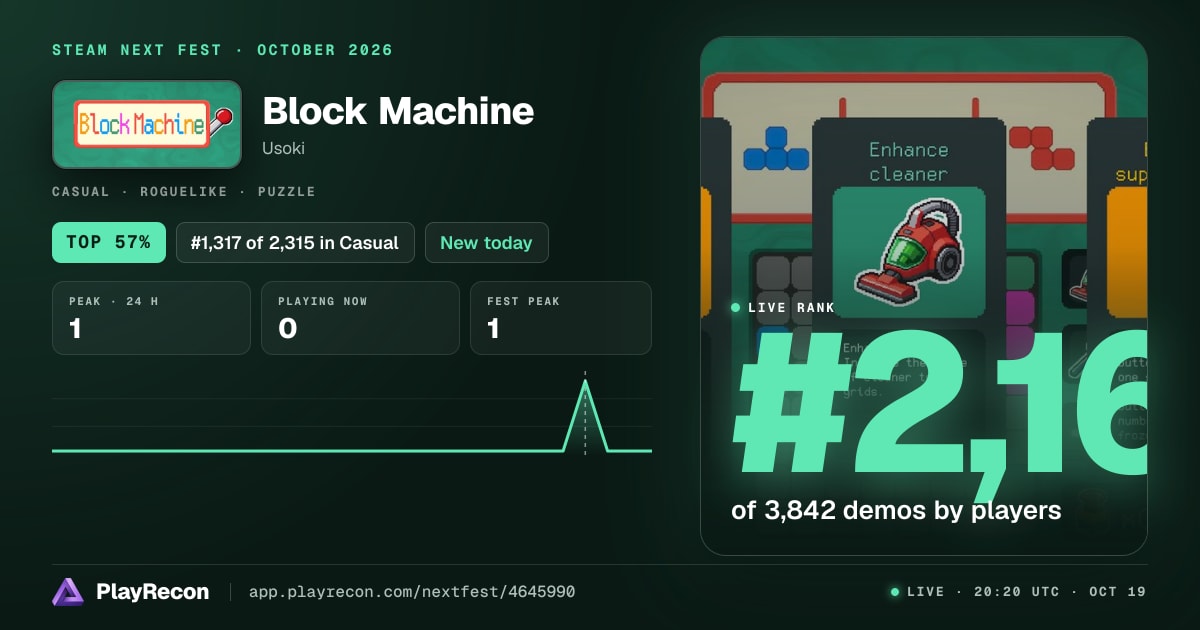Click the Block Machine title

point(398,111)
